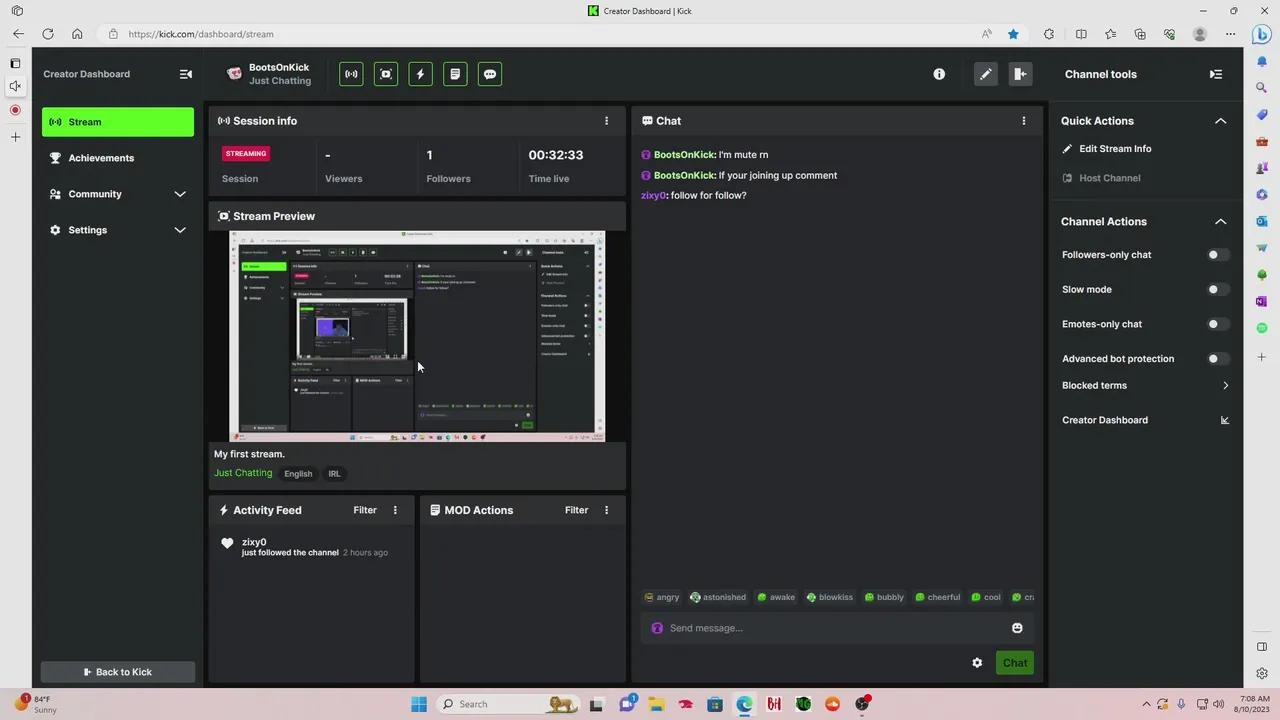This screenshot has width=1280, height=720.
Task: Open the chat bubbles icon in top toolbar
Action: 489,73
